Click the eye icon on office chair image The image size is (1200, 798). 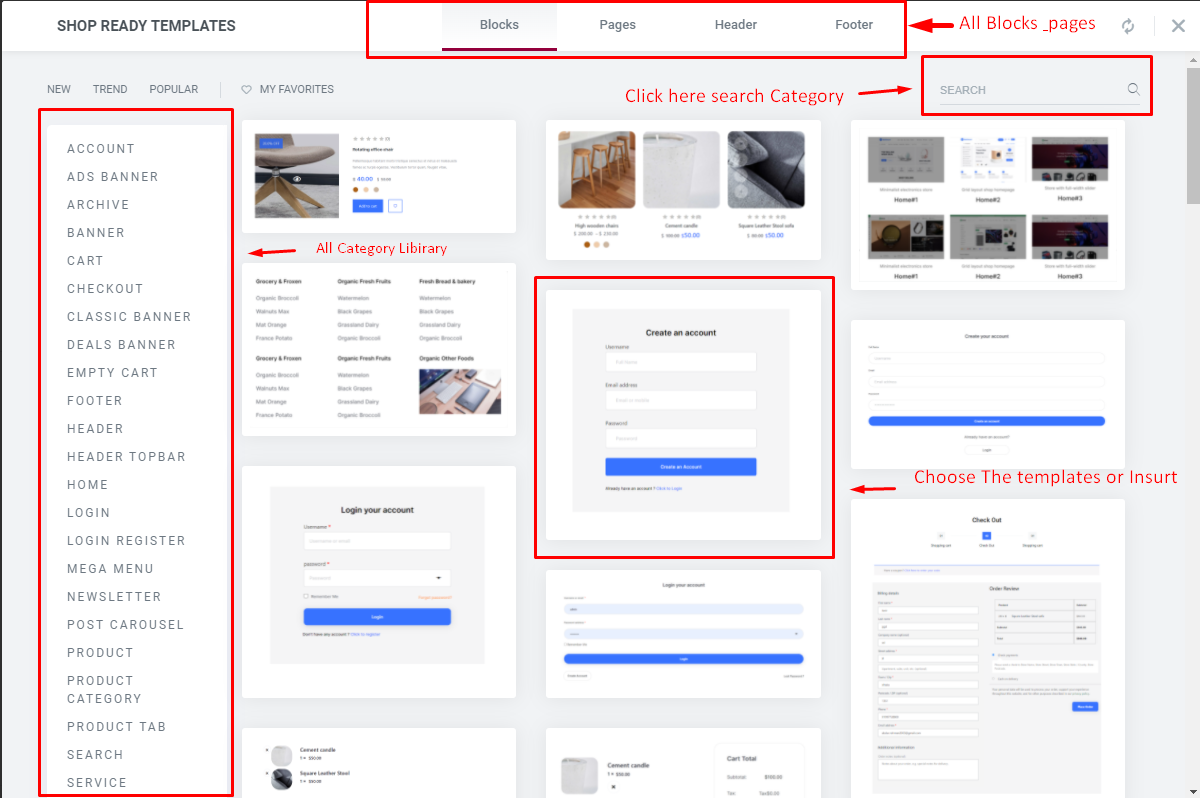click(x=297, y=178)
